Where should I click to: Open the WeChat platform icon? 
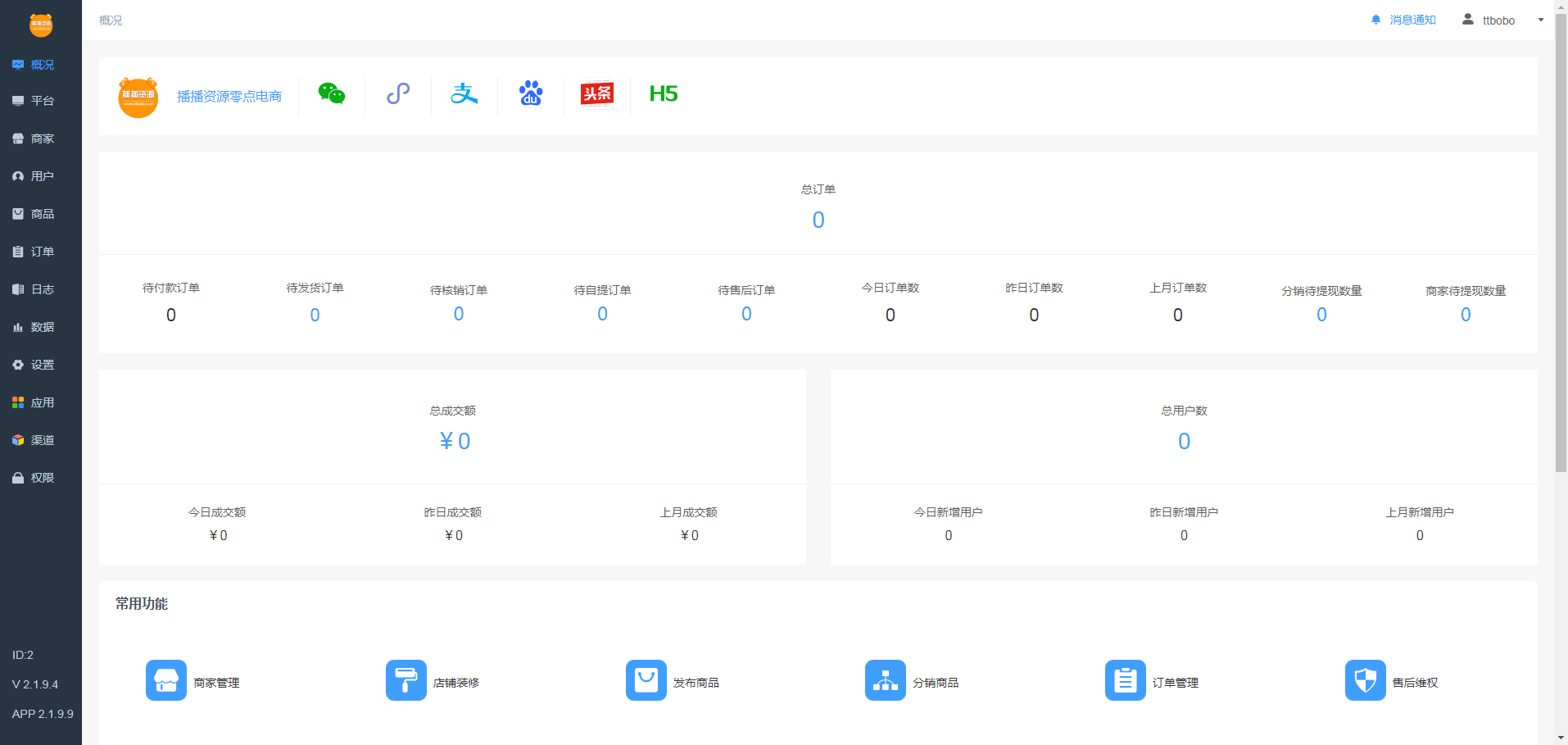[x=332, y=94]
